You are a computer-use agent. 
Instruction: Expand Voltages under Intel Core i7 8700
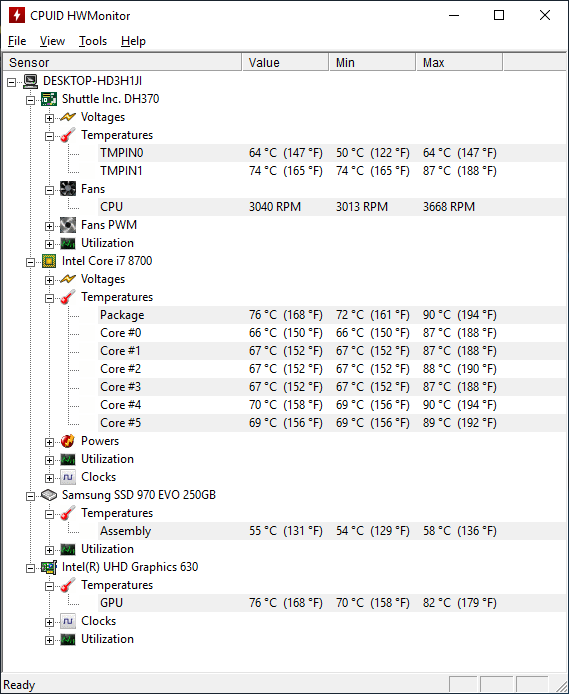[x=49, y=280]
